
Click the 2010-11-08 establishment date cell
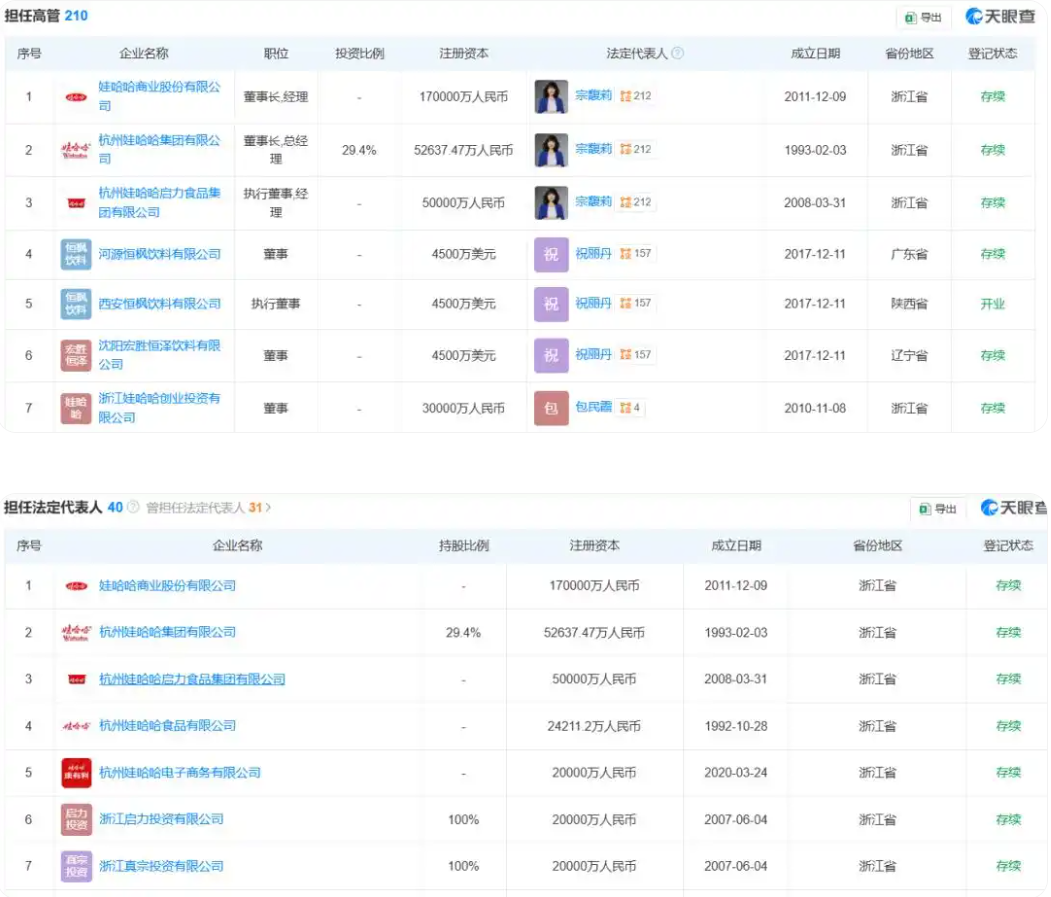click(x=815, y=408)
